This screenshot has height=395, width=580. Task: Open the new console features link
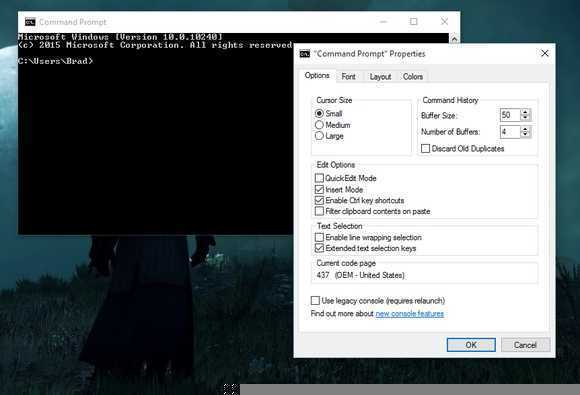pos(409,314)
